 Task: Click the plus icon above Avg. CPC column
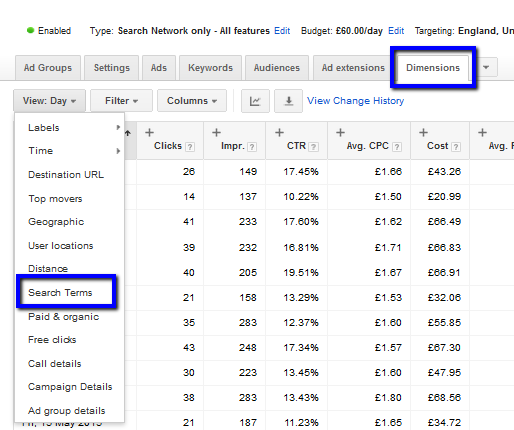point(340,133)
